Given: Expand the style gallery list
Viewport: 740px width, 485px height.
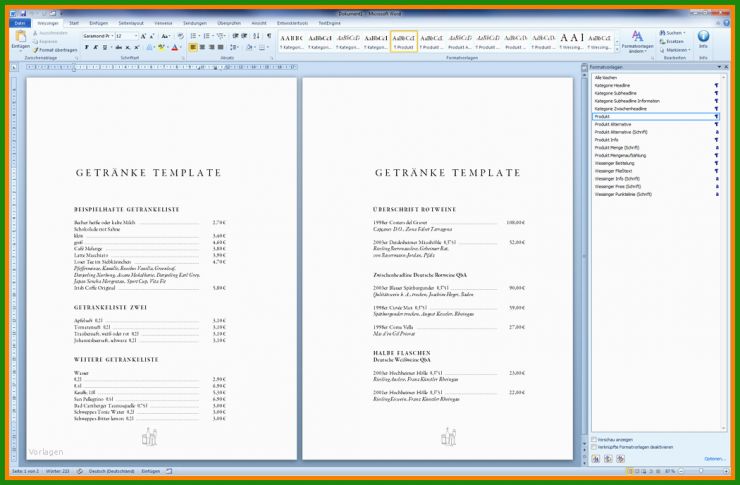Looking at the screenshot, I should 617,50.
